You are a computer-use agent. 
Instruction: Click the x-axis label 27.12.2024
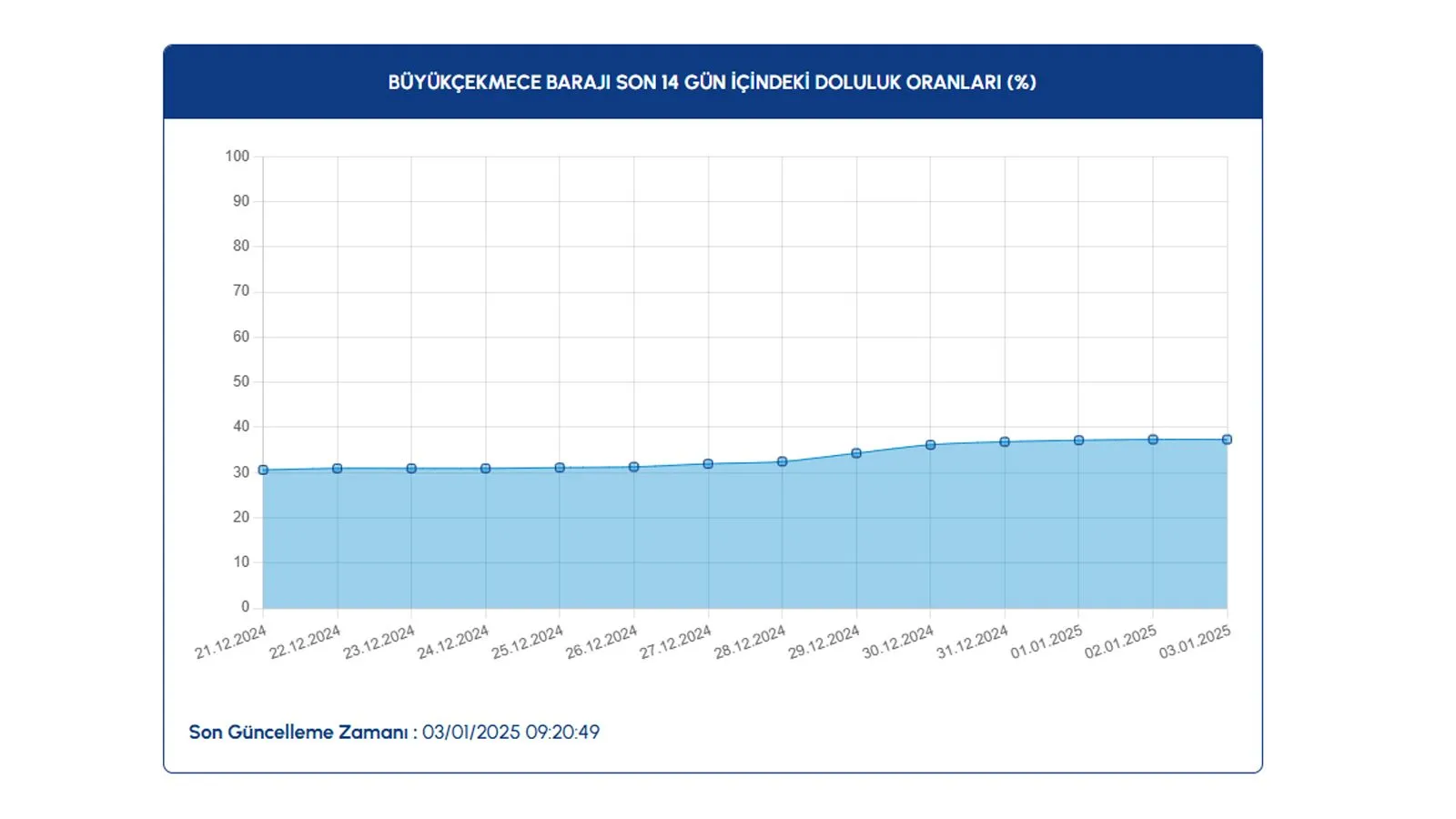[675, 642]
